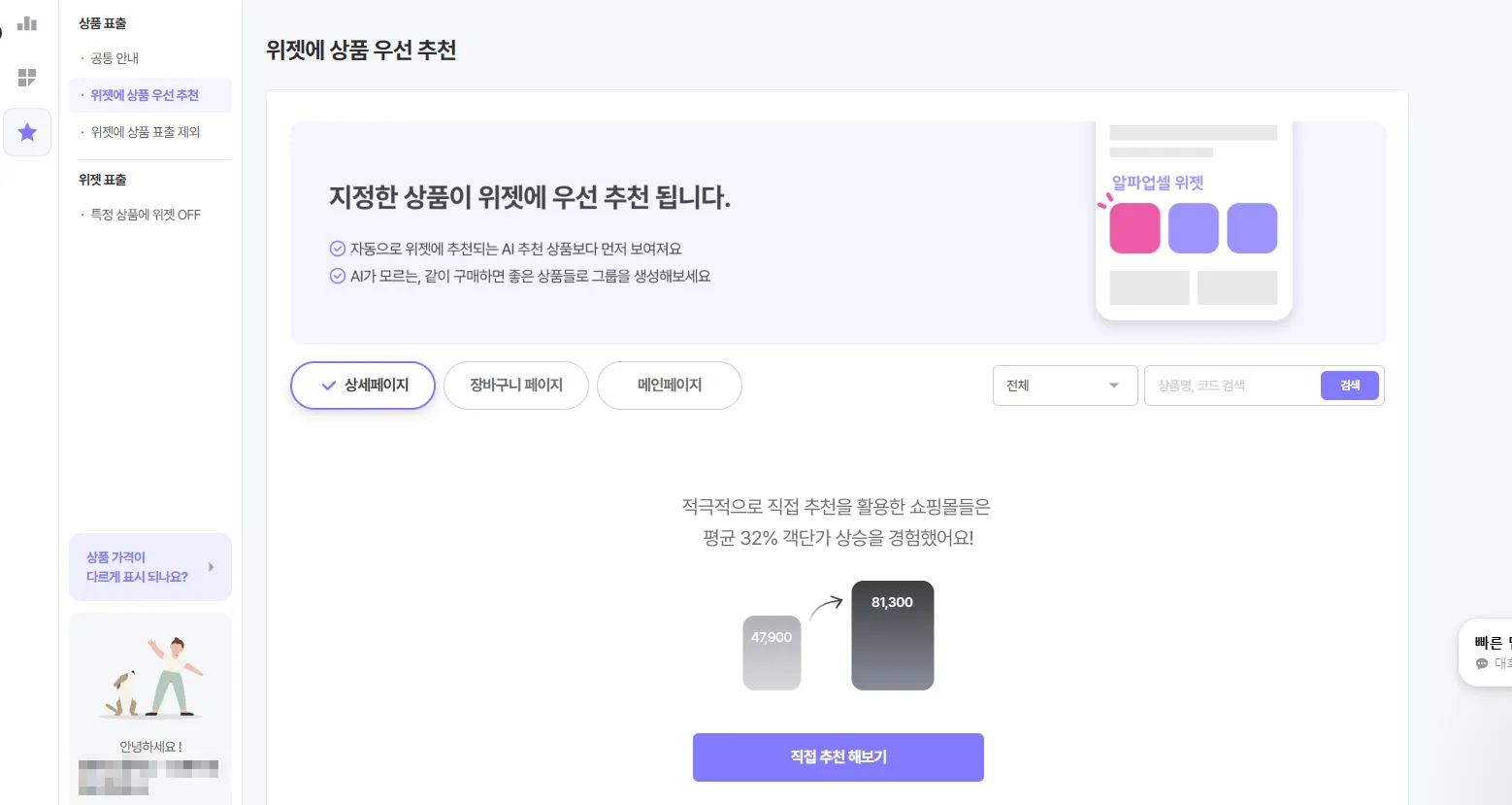
Task: Click the dashboard grid icon in sidebar
Action: point(27,78)
